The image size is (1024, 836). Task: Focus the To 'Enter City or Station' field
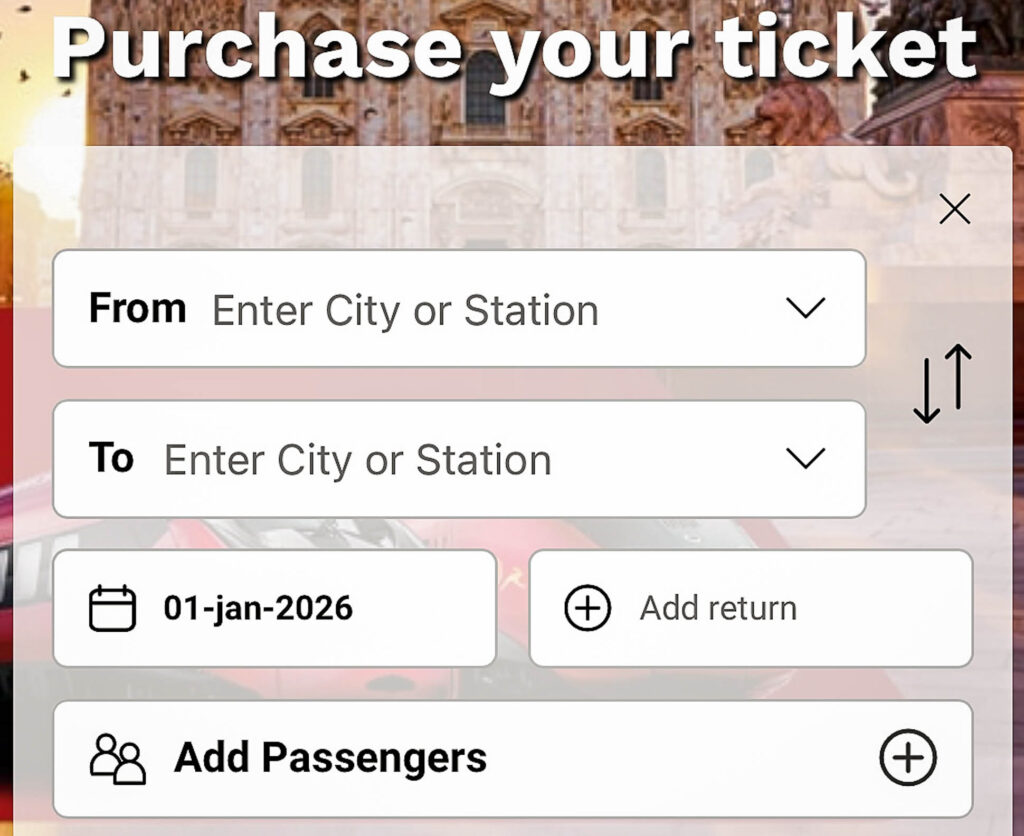click(x=358, y=461)
